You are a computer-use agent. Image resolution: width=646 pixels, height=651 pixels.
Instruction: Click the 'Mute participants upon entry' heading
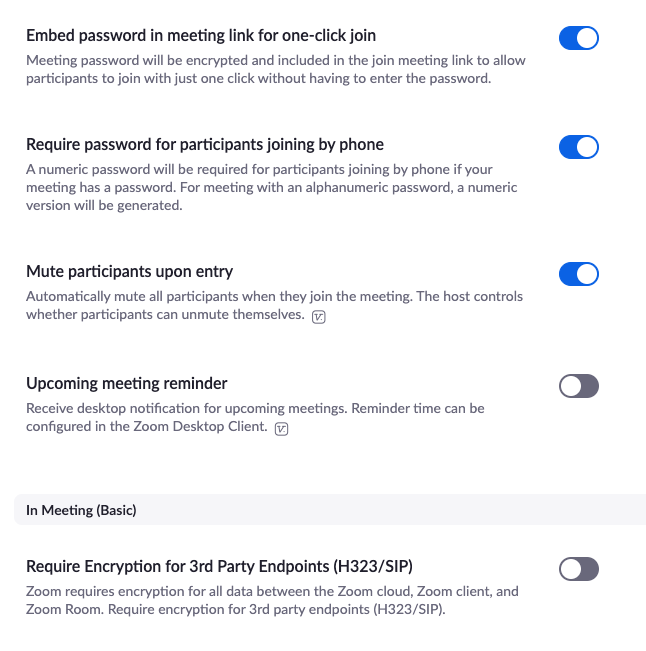tap(130, 272)
